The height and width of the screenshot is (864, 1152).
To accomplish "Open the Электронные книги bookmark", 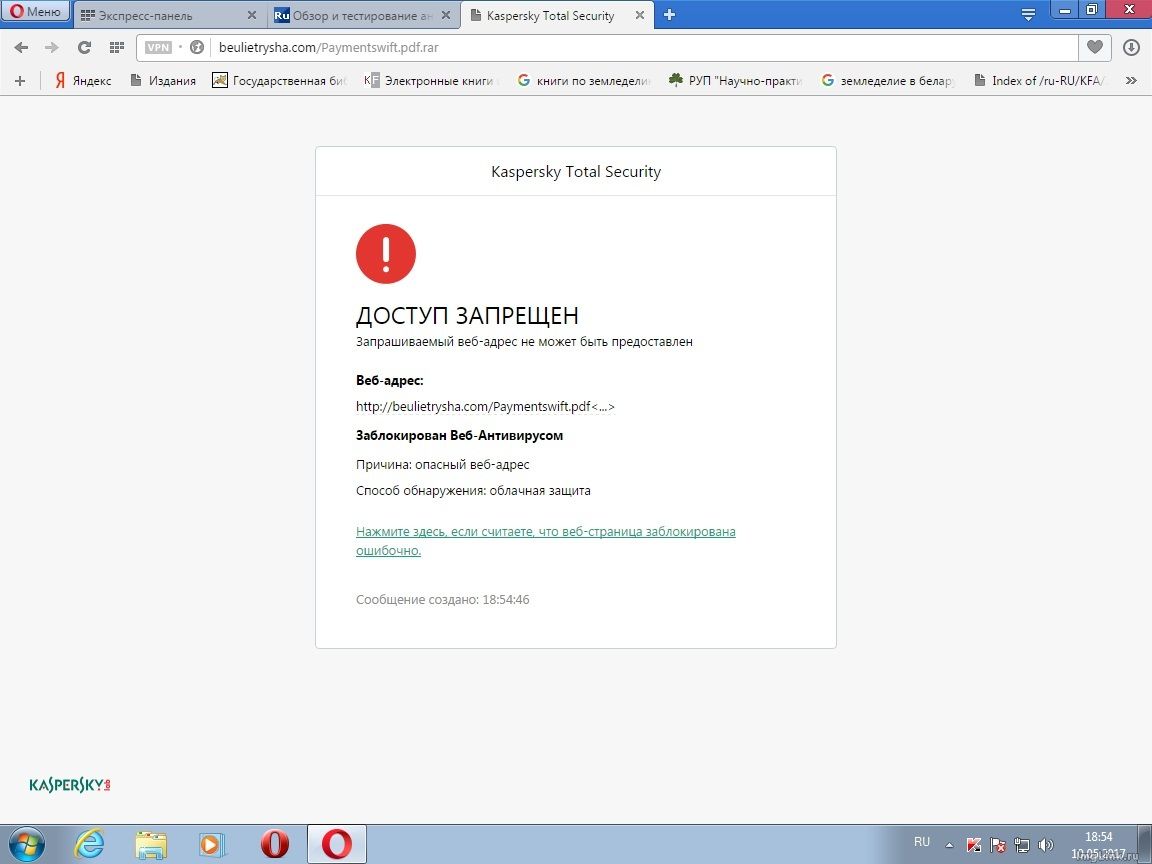I will (x=433, y=81).
